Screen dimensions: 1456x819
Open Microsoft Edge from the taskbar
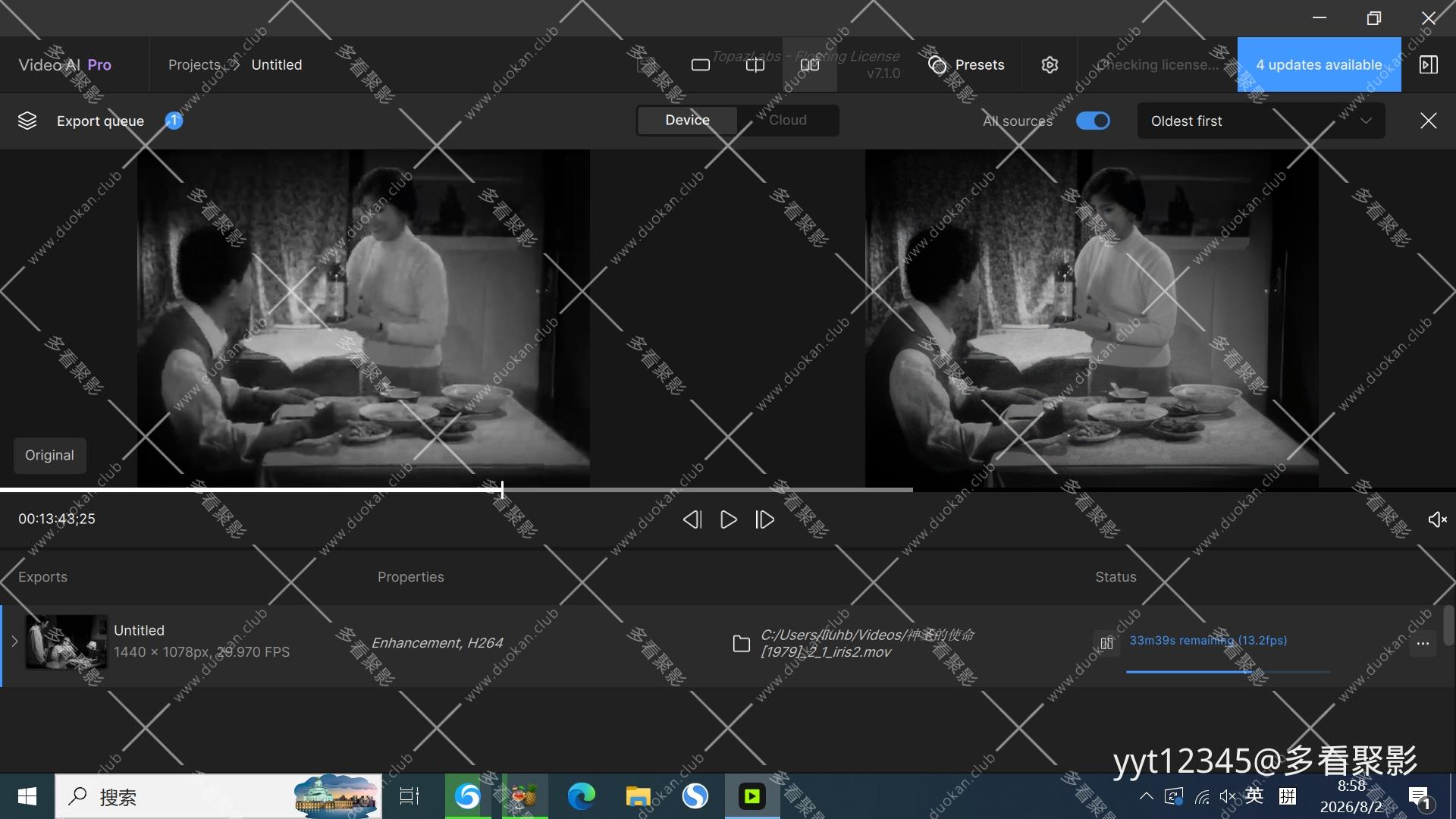pyautogui.click(x=582, y=796)
